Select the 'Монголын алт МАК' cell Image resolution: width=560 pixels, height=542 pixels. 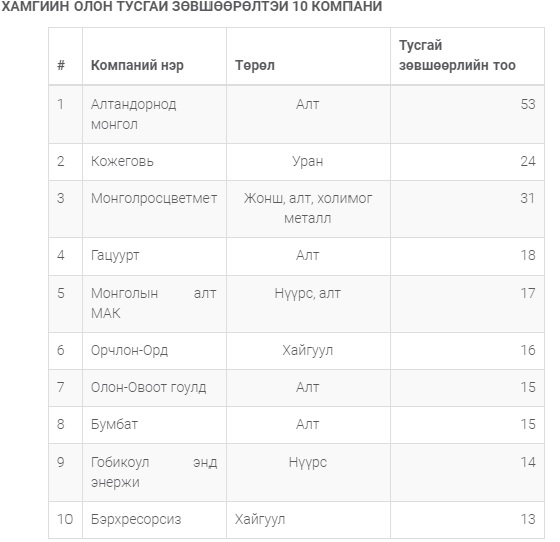point(154,304)
